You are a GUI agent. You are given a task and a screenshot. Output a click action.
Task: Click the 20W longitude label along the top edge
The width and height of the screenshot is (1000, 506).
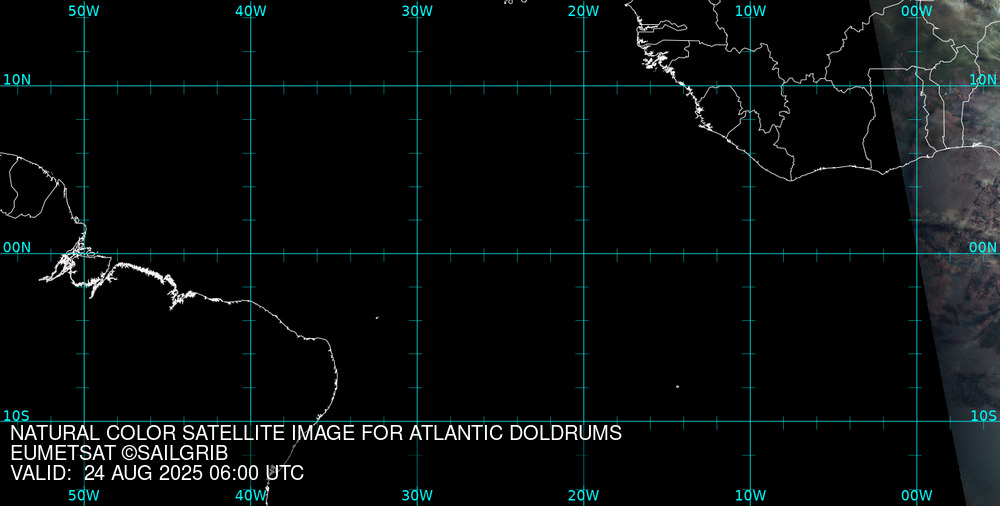point(584,11)
